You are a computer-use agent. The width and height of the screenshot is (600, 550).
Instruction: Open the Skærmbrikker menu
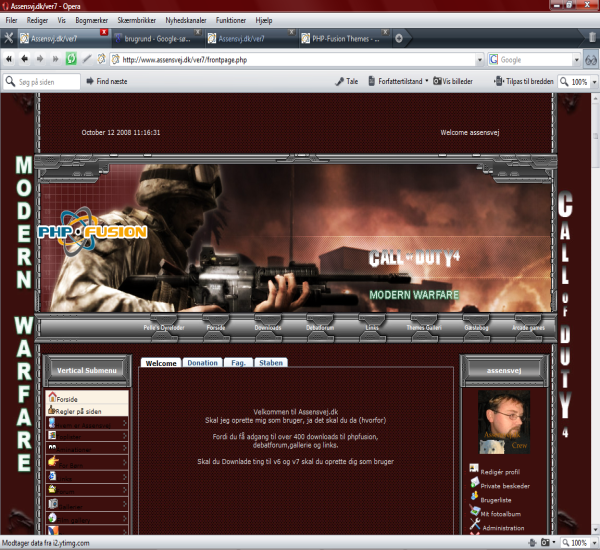click(137, 20)
